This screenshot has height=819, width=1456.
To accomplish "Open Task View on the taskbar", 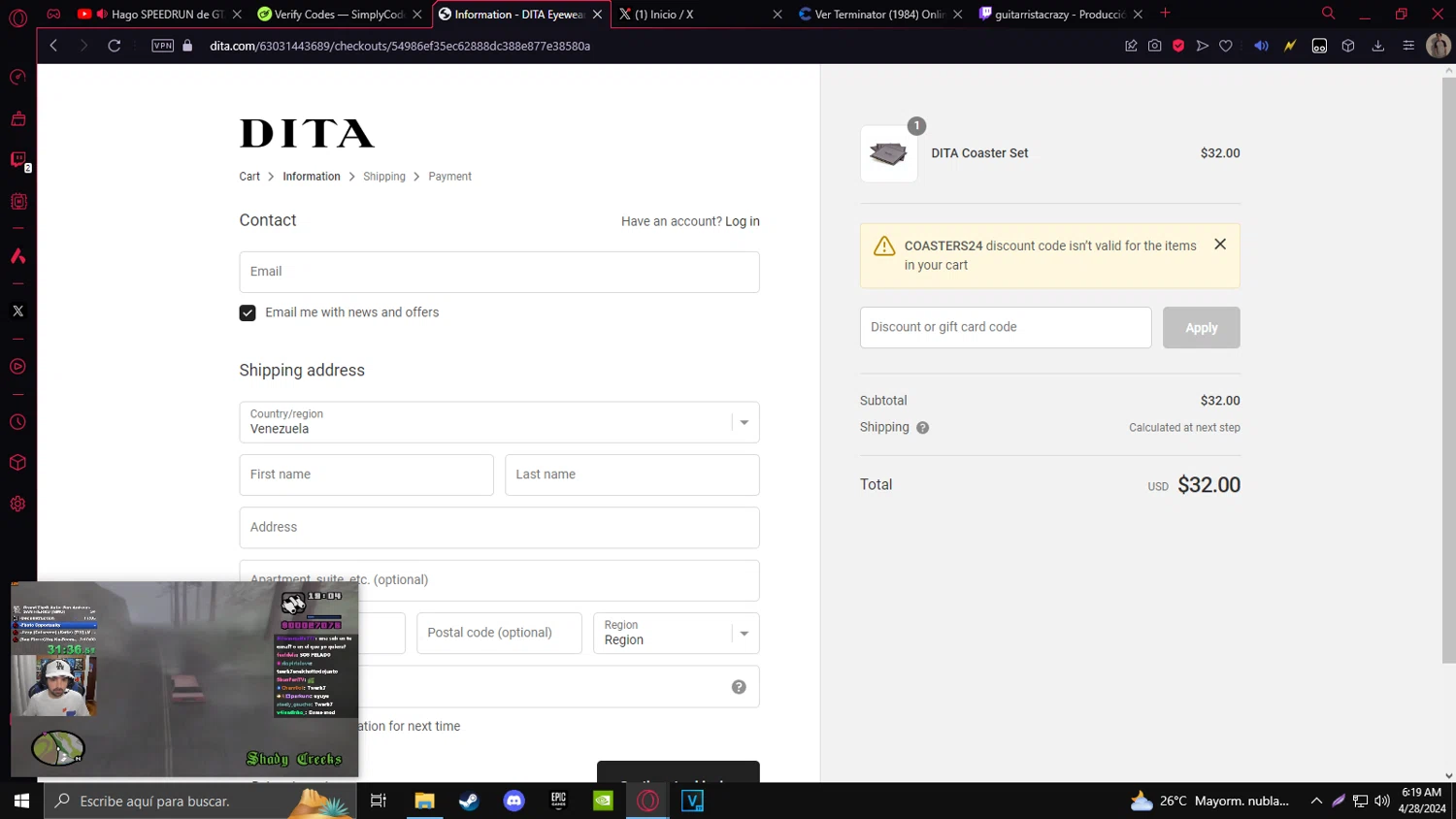I will 379,801.
